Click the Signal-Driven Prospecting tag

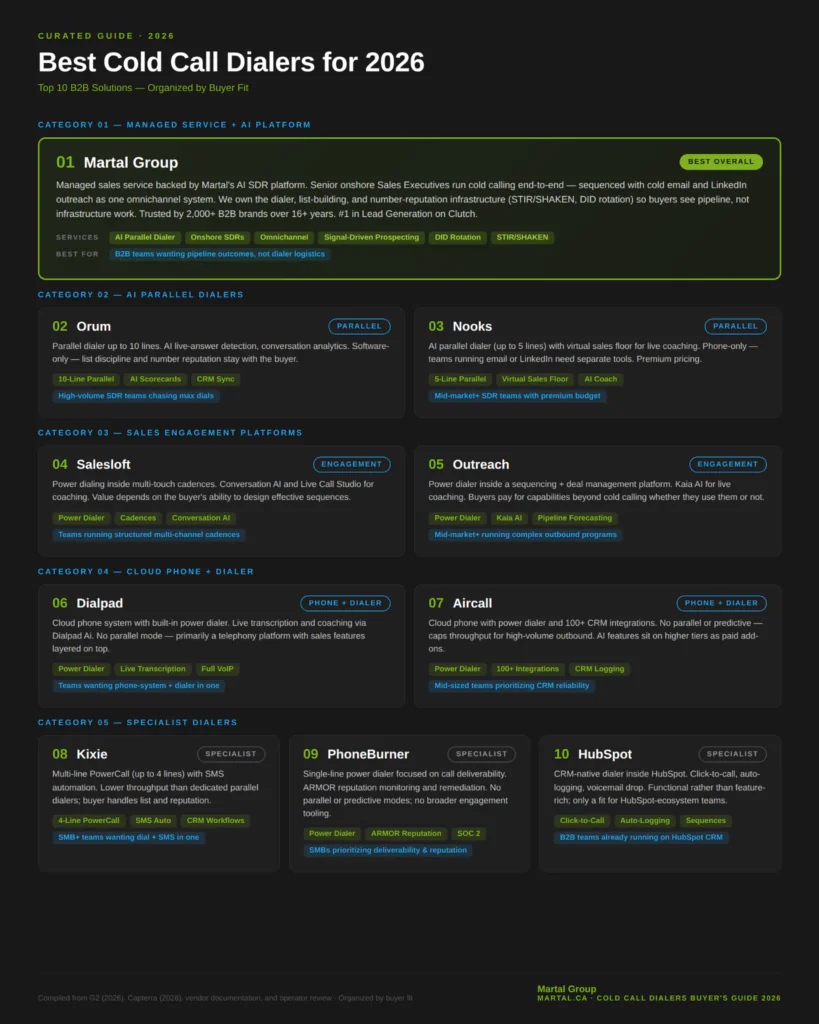tap(372, 237)
